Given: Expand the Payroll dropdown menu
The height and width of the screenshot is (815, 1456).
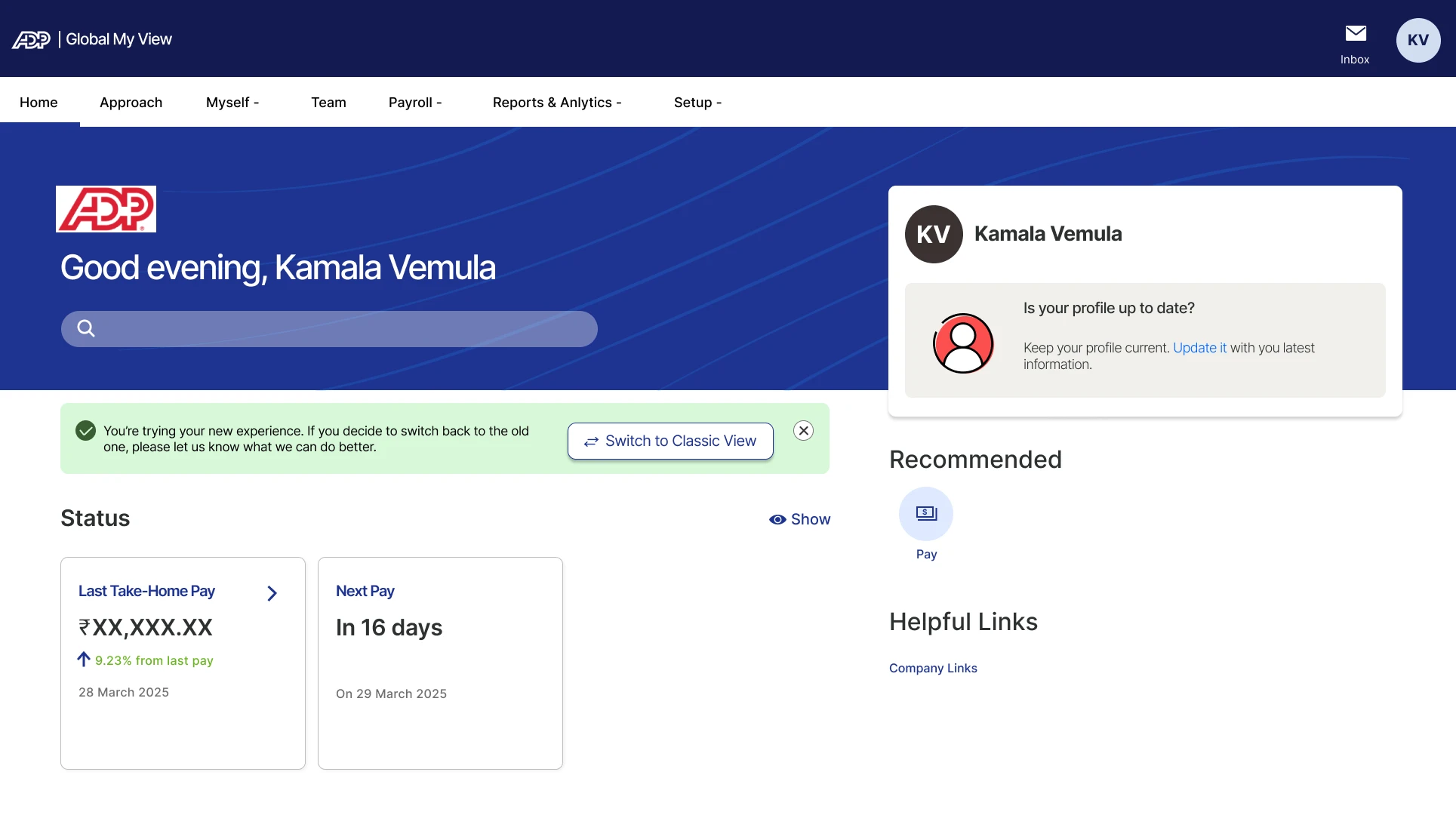Looking at the screenshot, I should coord(415,103).
